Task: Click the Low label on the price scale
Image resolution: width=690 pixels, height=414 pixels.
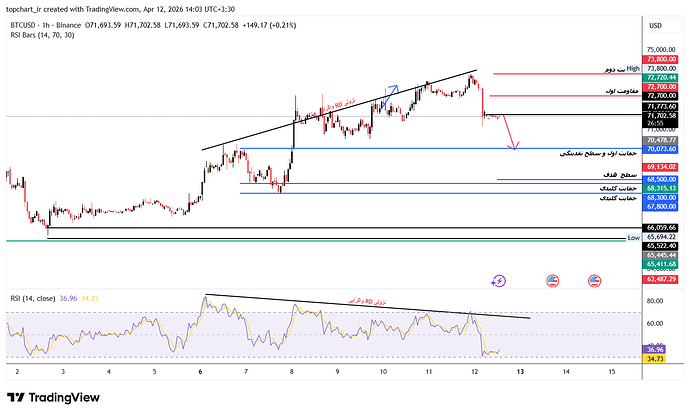Action: click(x=633, y=238)
